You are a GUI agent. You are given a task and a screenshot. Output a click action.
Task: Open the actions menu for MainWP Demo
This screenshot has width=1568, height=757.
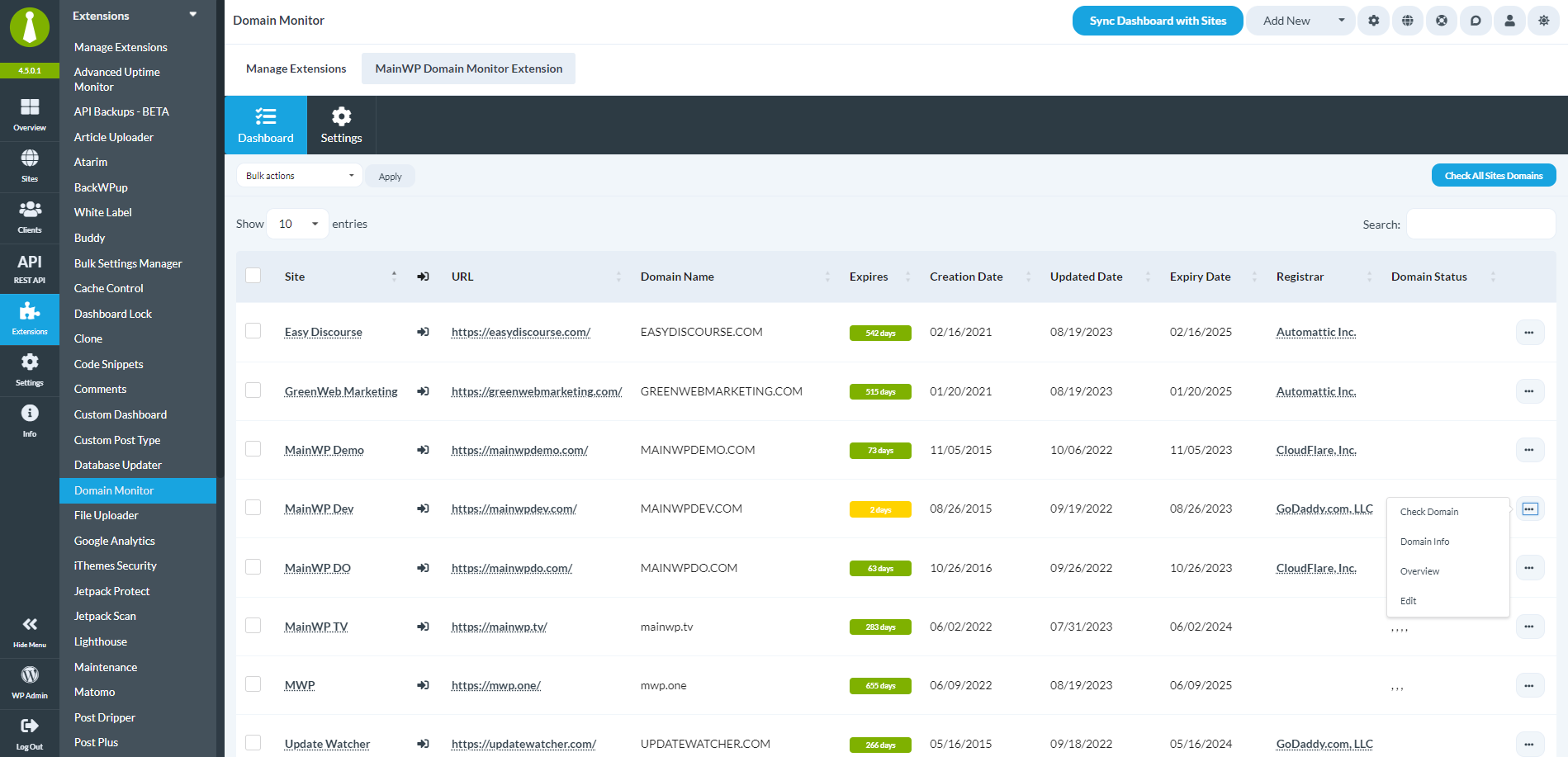point(1529,450)
